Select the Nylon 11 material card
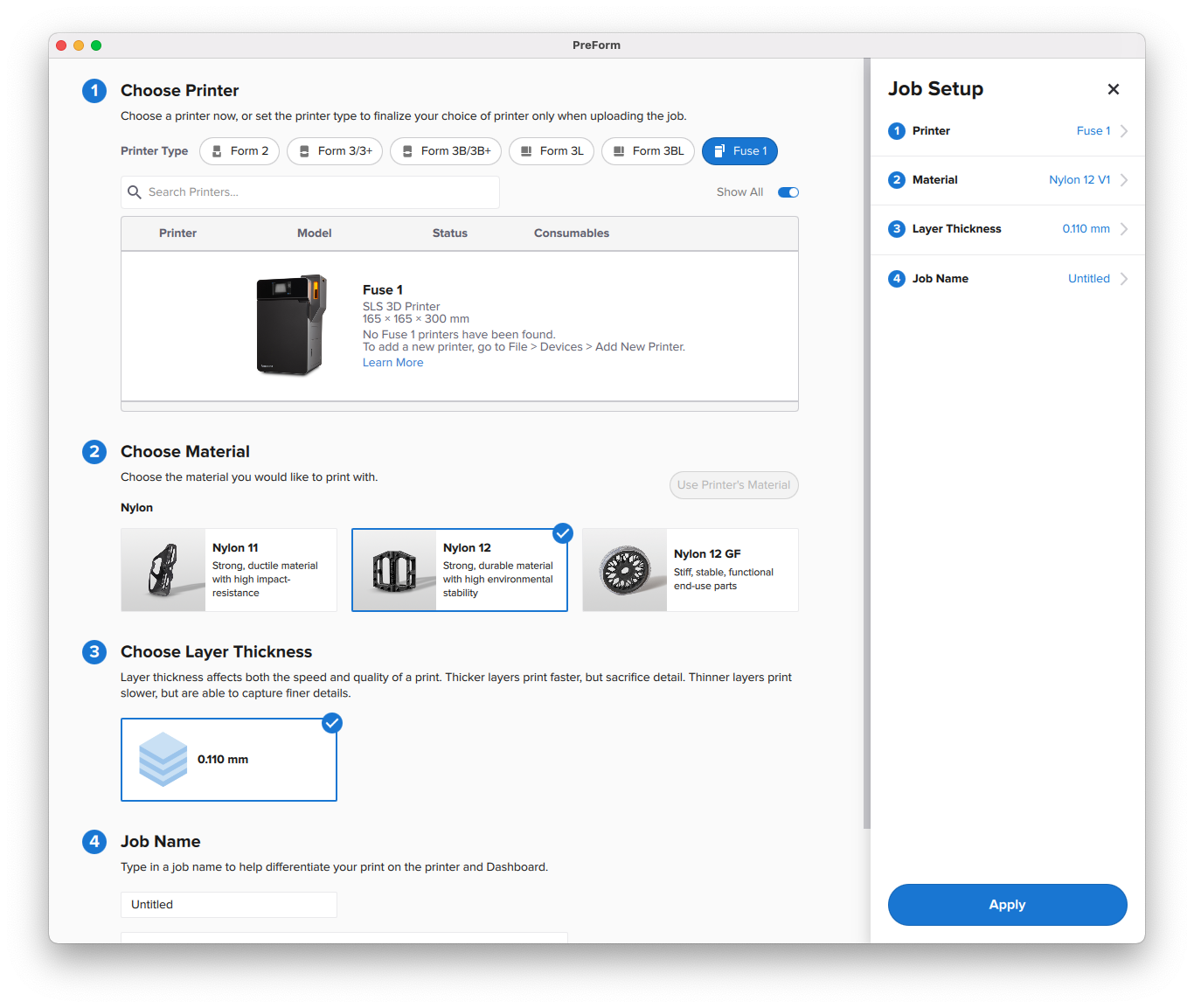 229,570
